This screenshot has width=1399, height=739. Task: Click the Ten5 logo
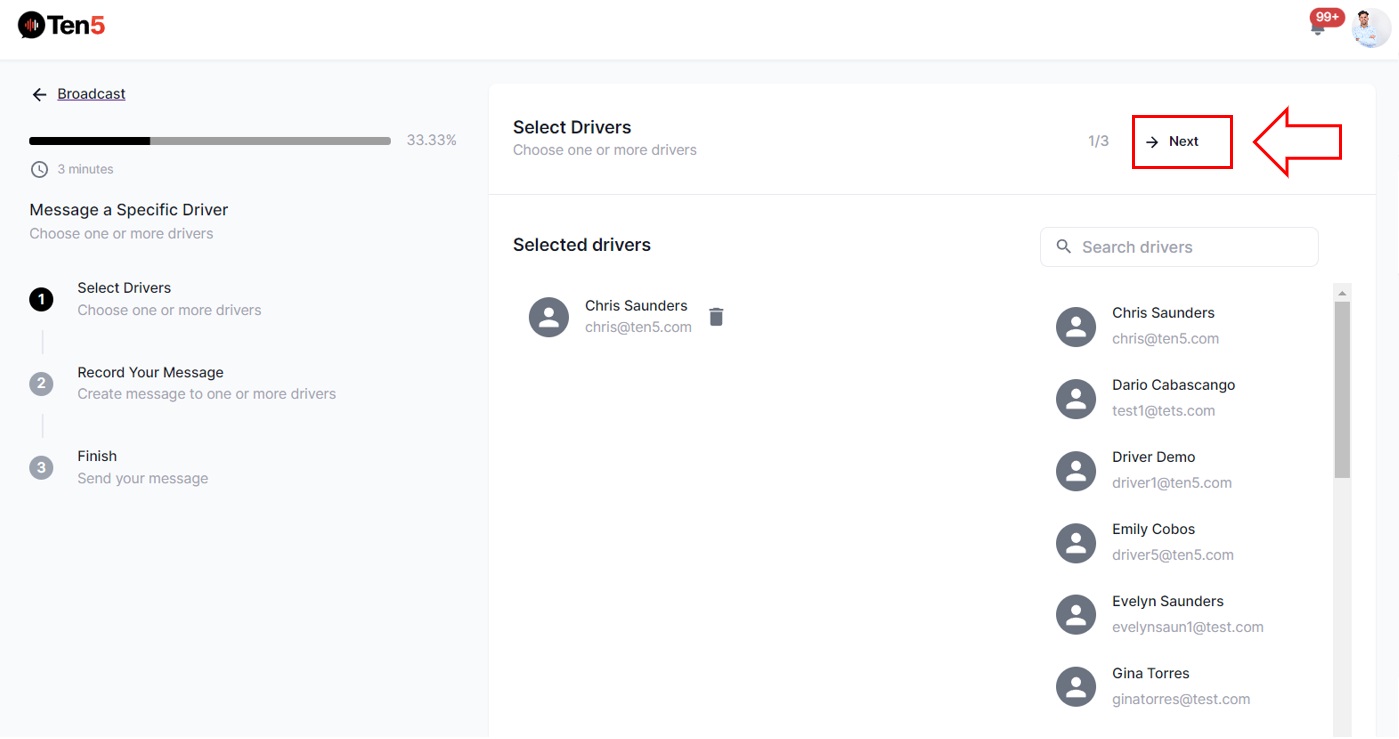[x=62, y=25]
